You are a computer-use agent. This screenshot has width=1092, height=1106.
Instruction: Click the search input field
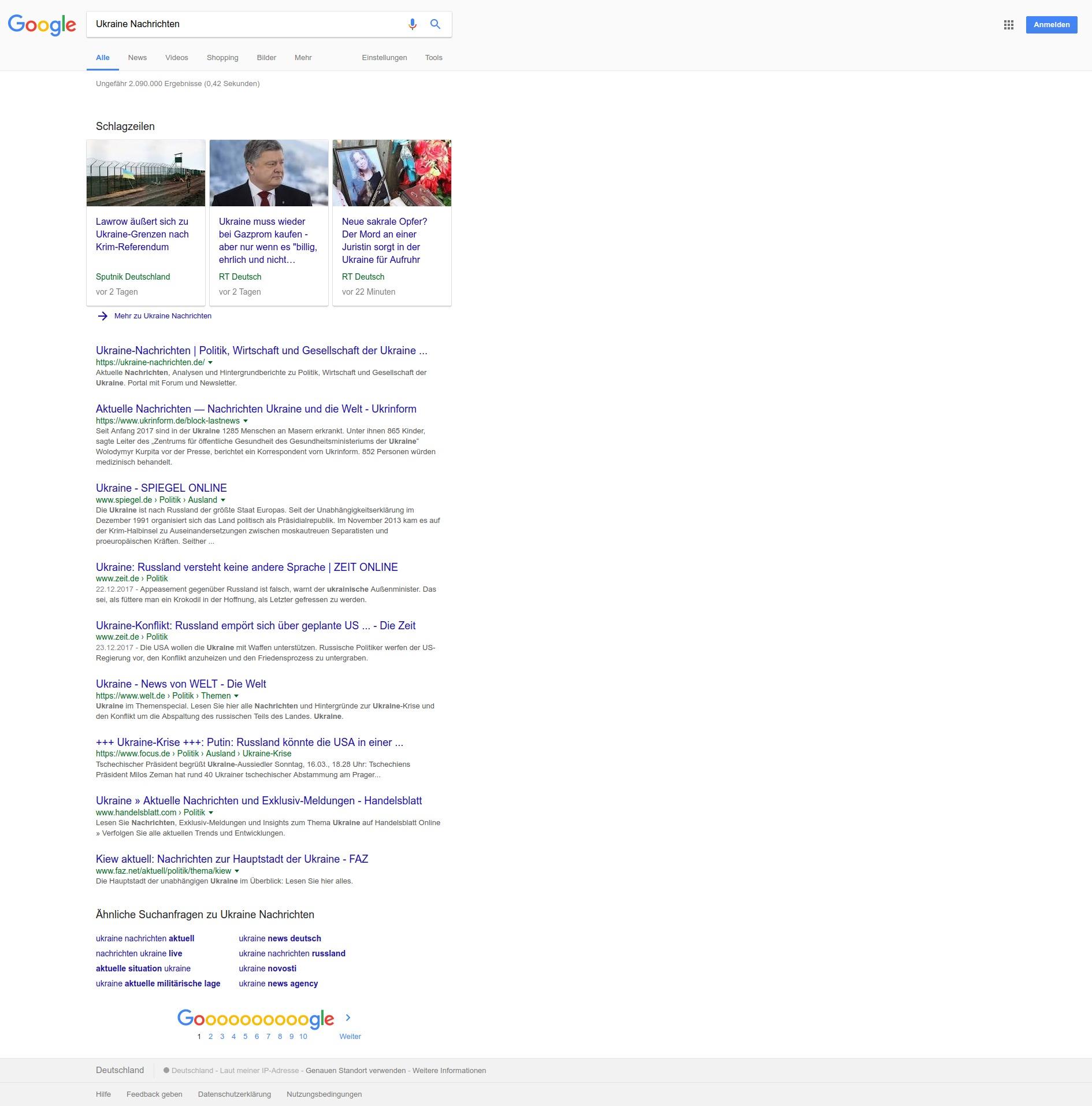(243, 24)
